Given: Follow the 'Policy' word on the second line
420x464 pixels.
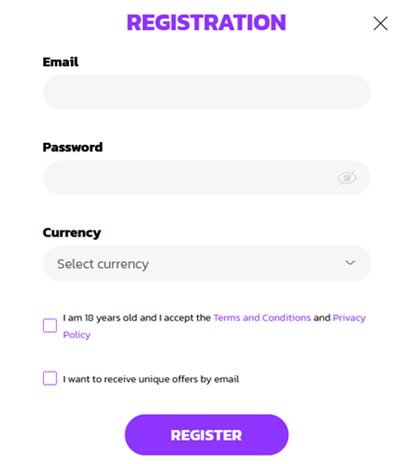Looking at the screenshot, I should coord(77,335).
